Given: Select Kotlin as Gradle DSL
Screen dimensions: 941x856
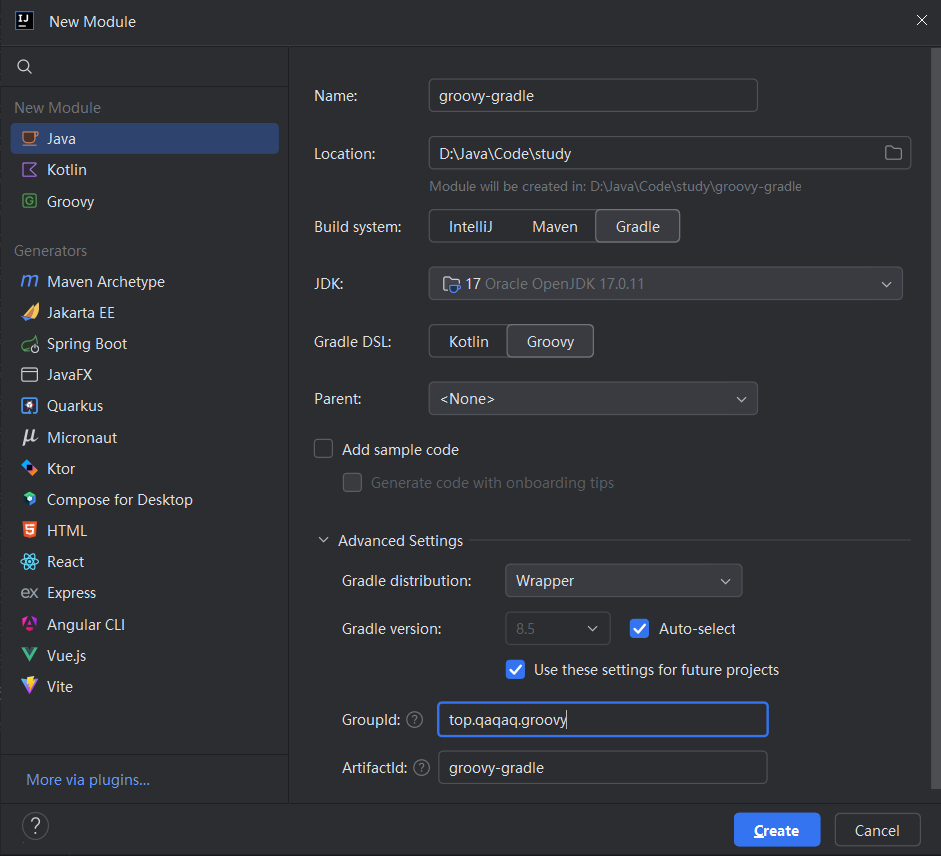Looking at the screenshot, I should [x=468, y=342].
